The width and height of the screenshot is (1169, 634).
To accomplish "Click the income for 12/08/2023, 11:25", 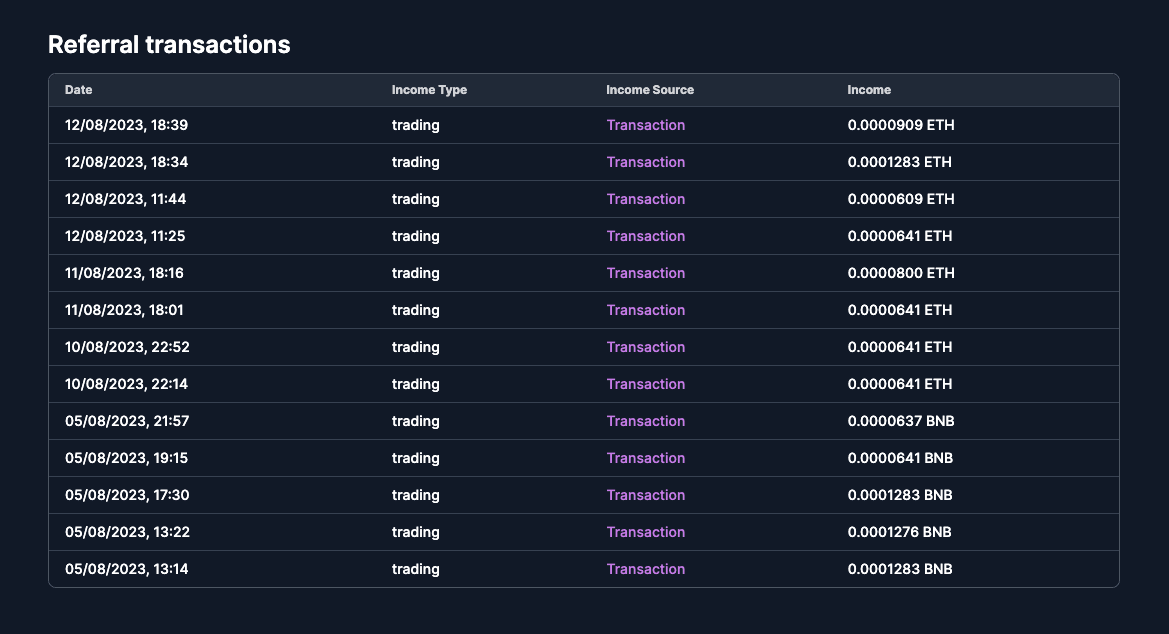I will point(900,236).
